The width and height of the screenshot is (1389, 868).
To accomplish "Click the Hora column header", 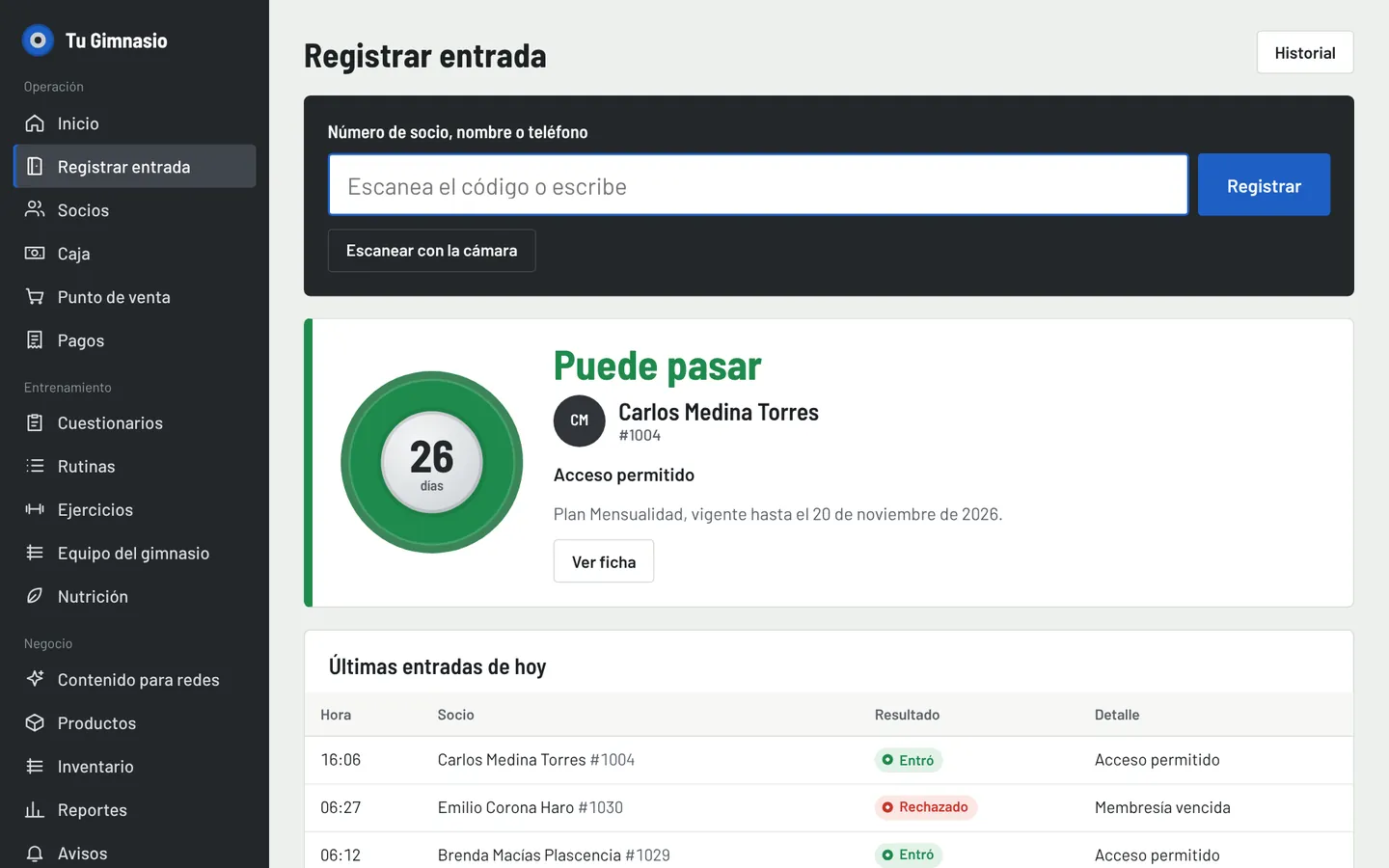I will click(336, 715).
